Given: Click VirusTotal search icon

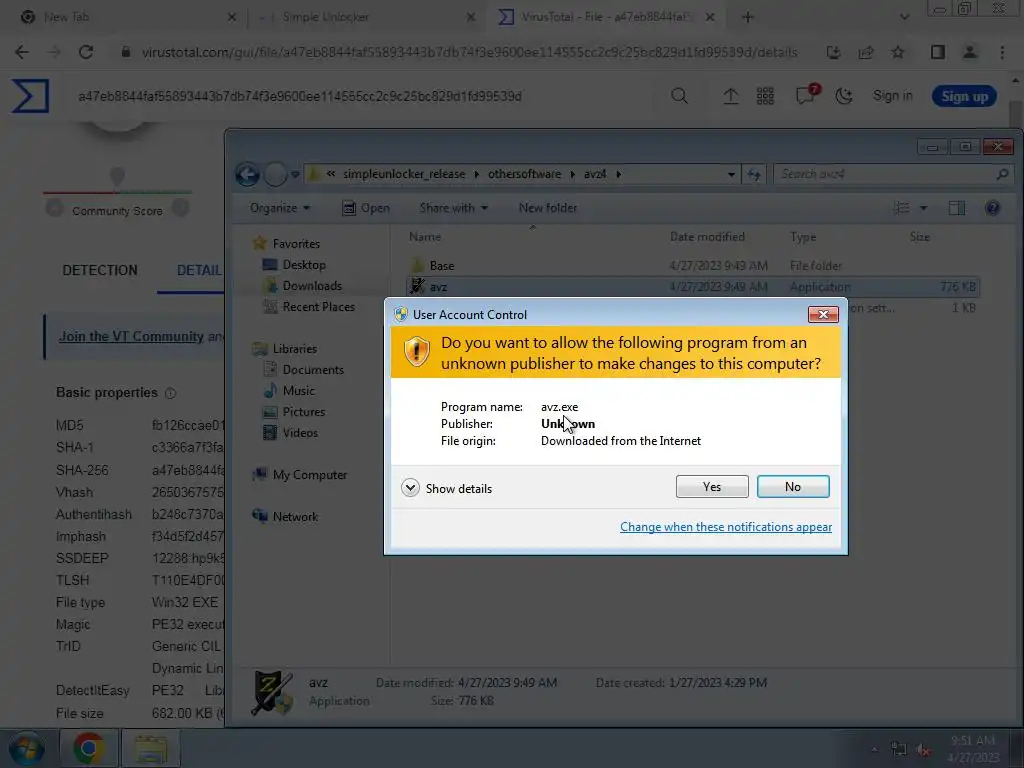Looking at the screenshot, I should point(679,96).
